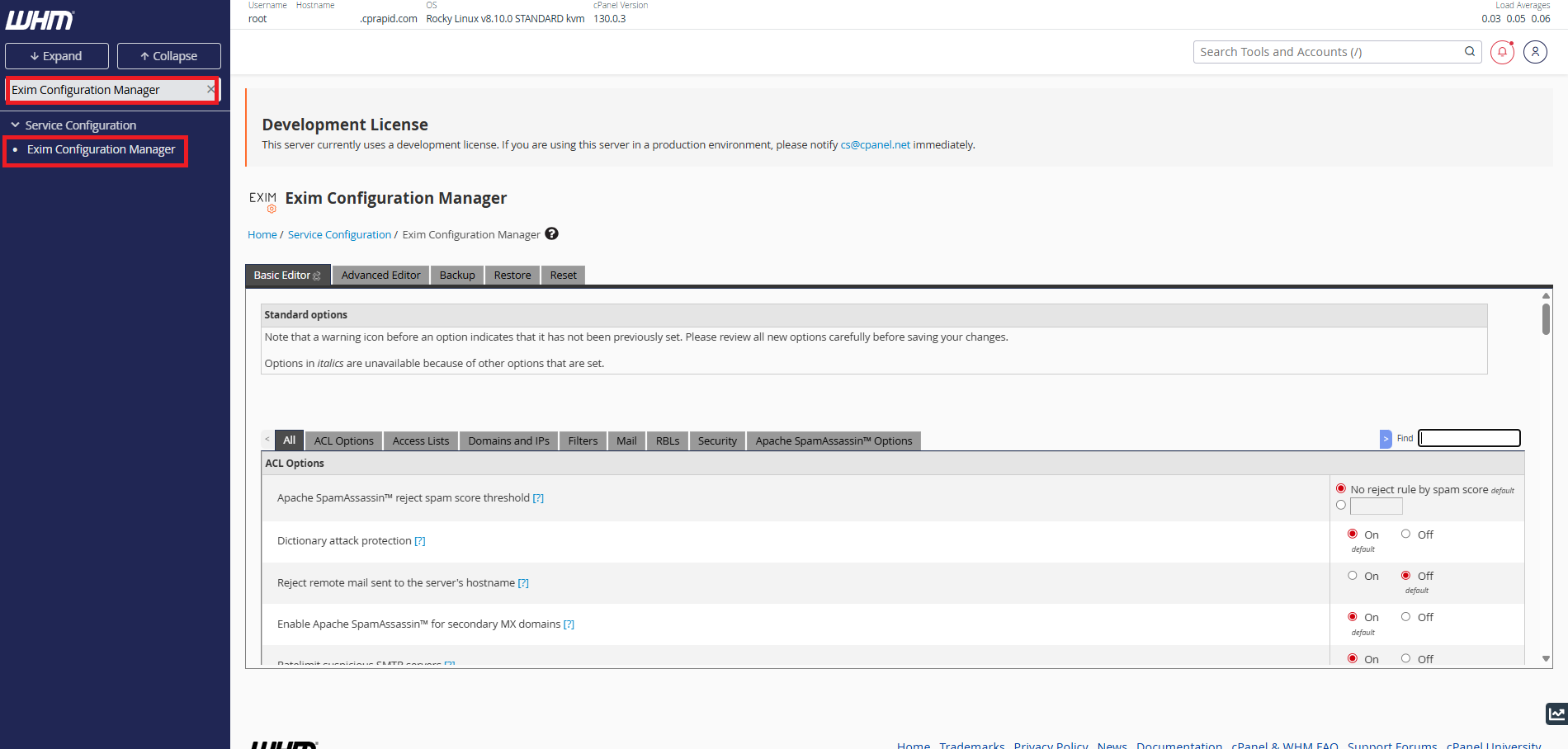Select the Apache SpamAssassin Options tab
Screen dimensions: 1568x749
pyautogui.click(x=834, y=440)
